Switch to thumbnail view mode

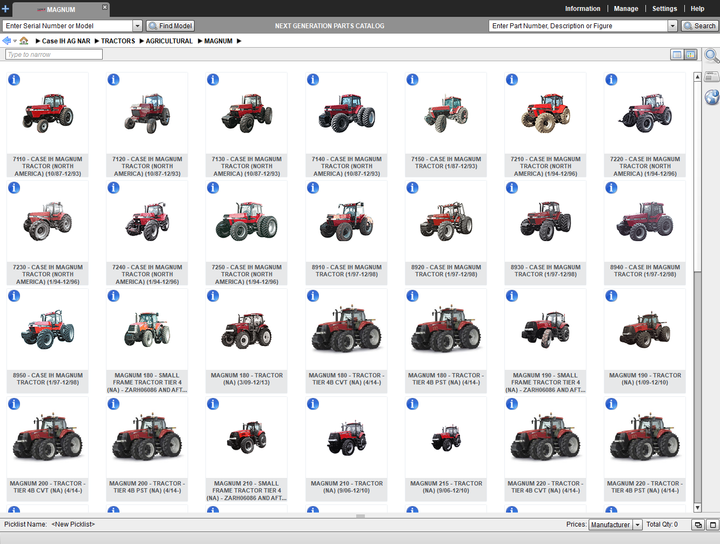(x=691, y=55)
